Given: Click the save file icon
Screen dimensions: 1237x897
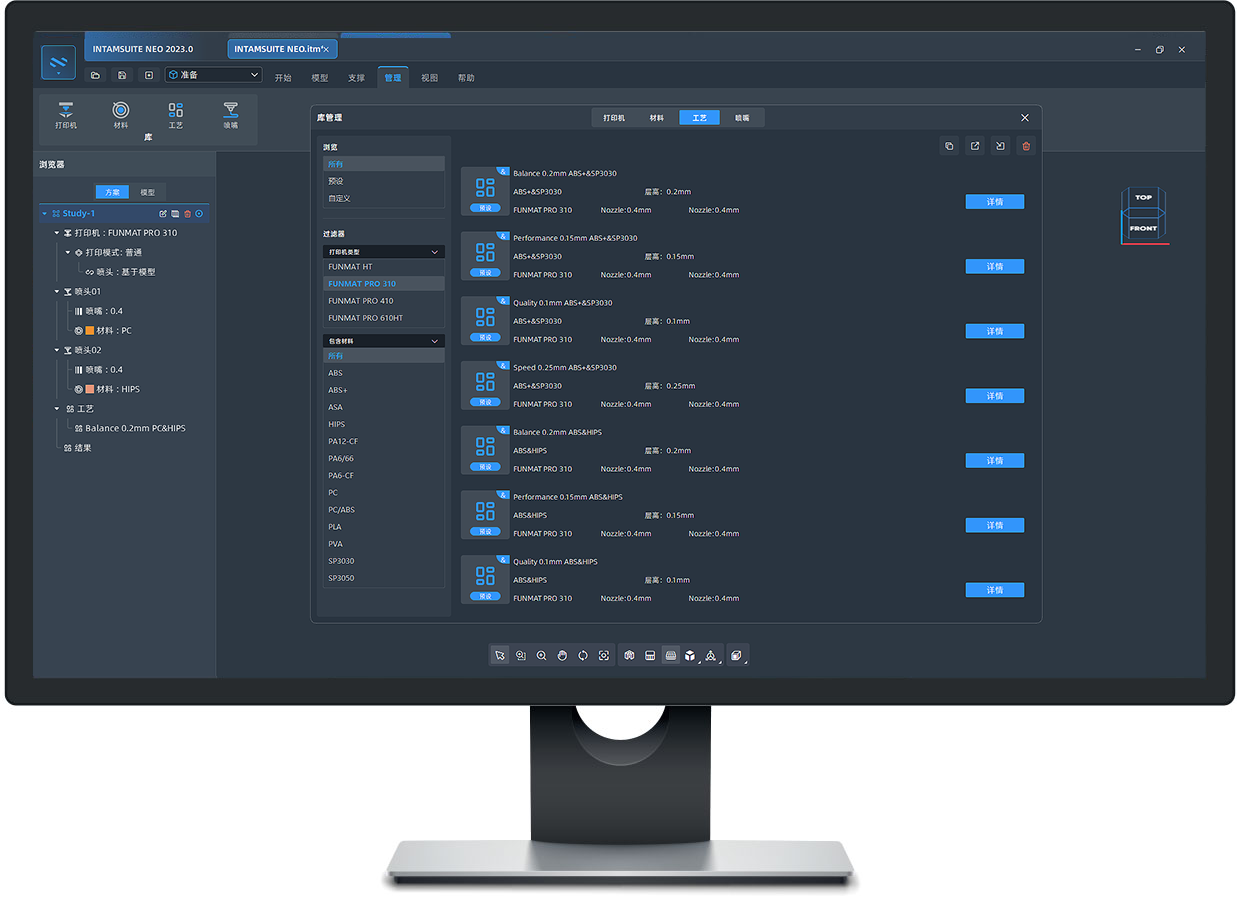Looking at the screenshot, I should (x=122, y=75).
